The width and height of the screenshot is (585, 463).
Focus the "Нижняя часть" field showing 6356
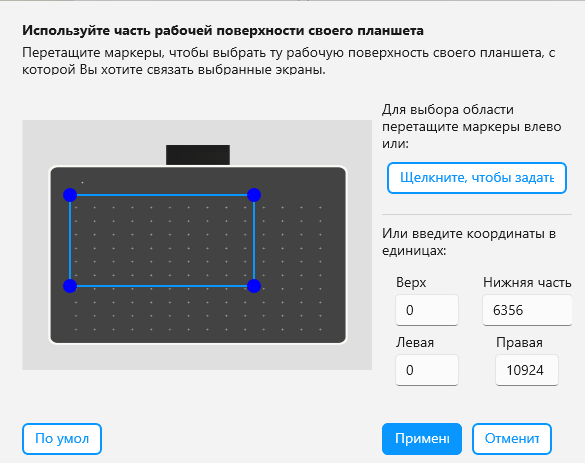point(527,310)
